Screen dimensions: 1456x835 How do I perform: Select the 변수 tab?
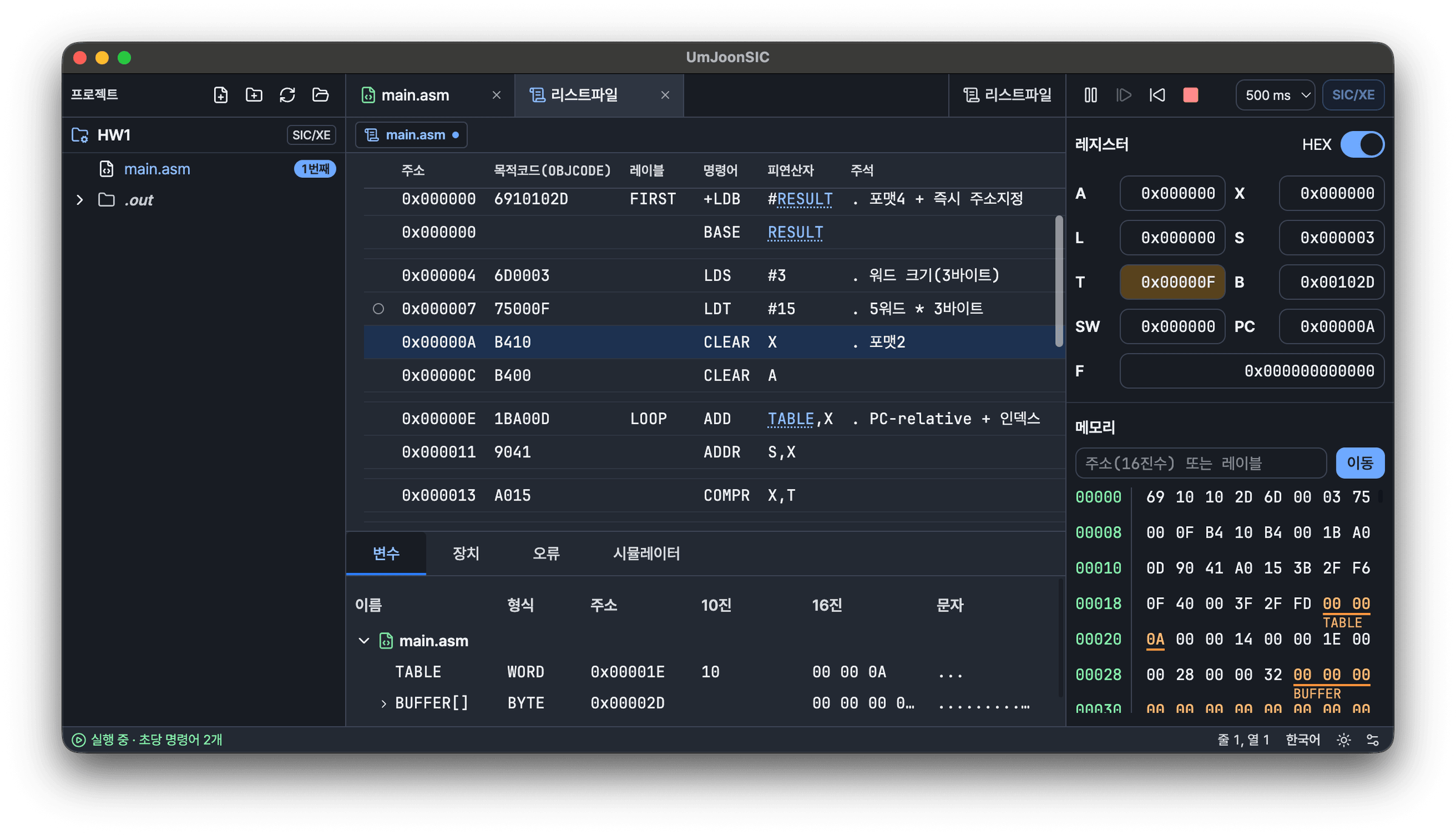(386, 553)
